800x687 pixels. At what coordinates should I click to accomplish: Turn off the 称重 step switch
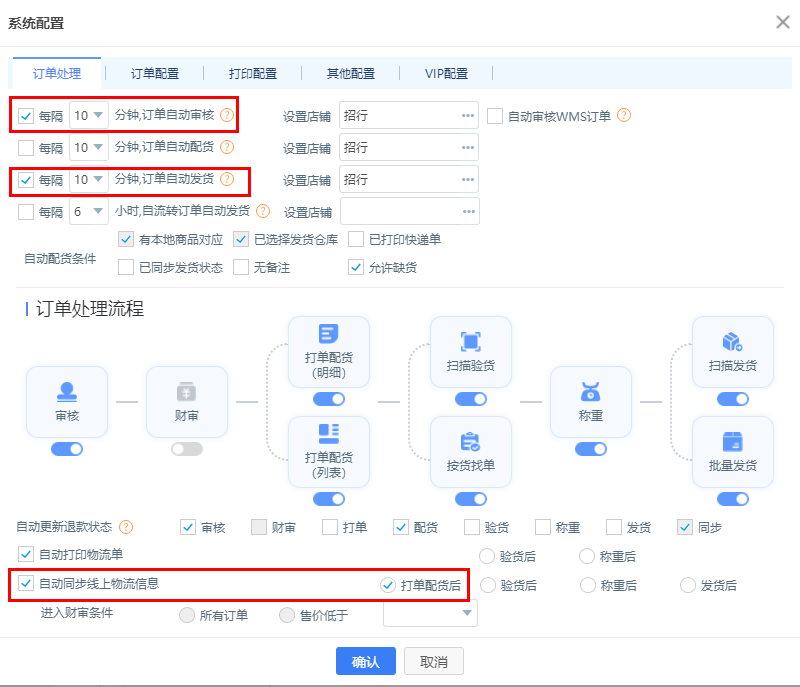click(591, 449)
